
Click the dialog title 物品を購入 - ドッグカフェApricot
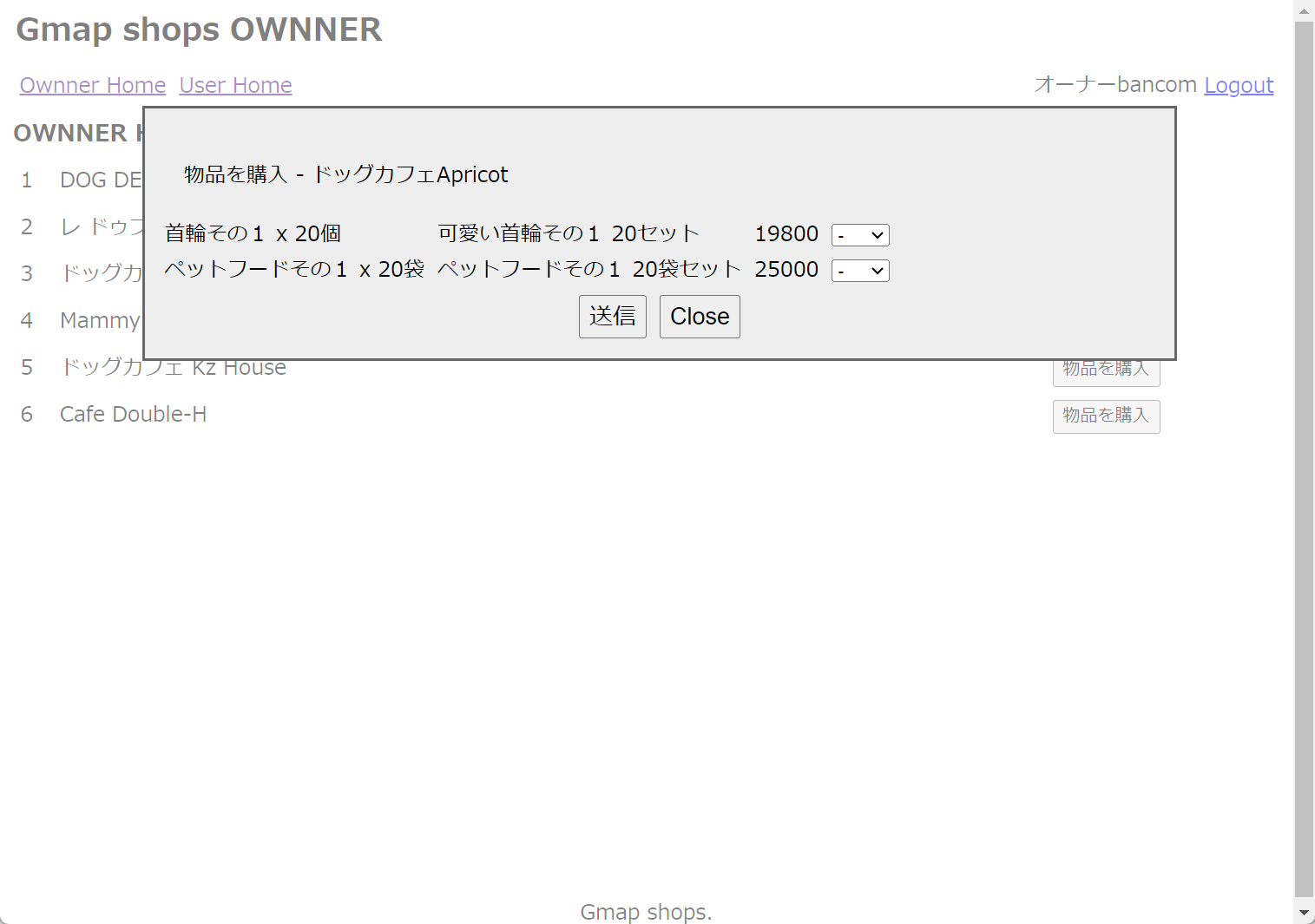[346, 174]
